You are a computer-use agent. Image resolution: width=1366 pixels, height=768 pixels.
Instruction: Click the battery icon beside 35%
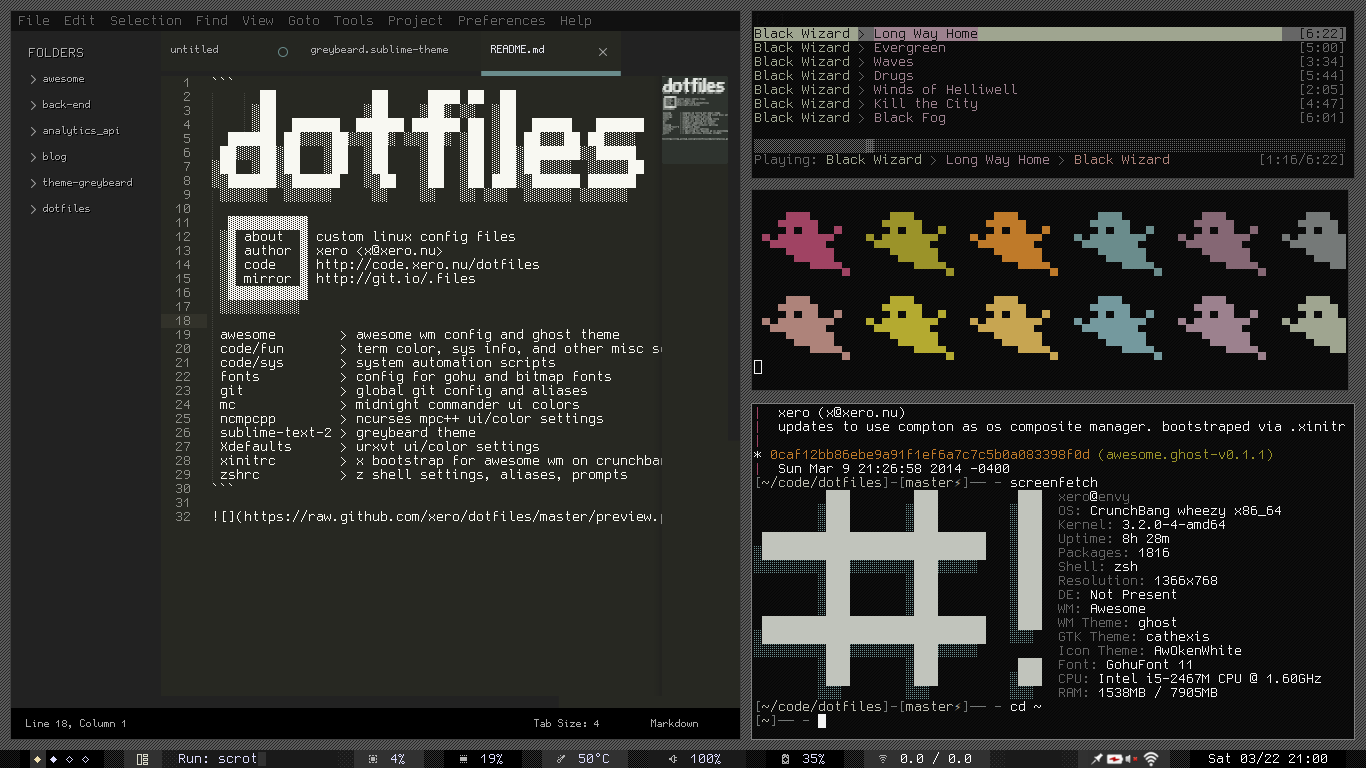click(785, 759)
